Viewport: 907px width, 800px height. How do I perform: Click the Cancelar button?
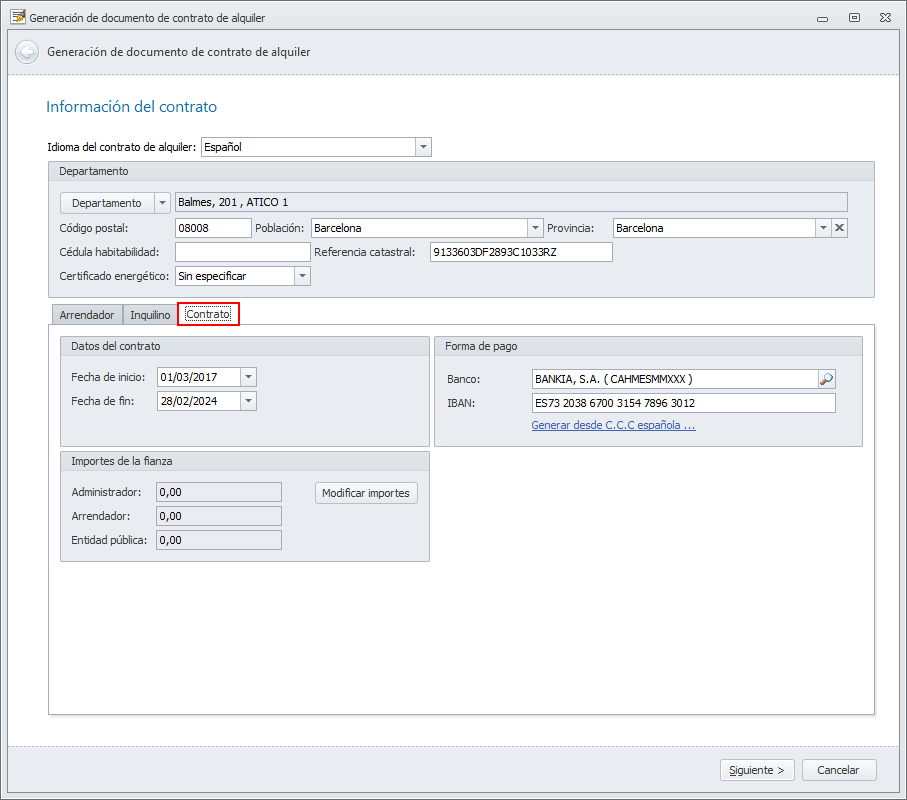pos(838,770)
